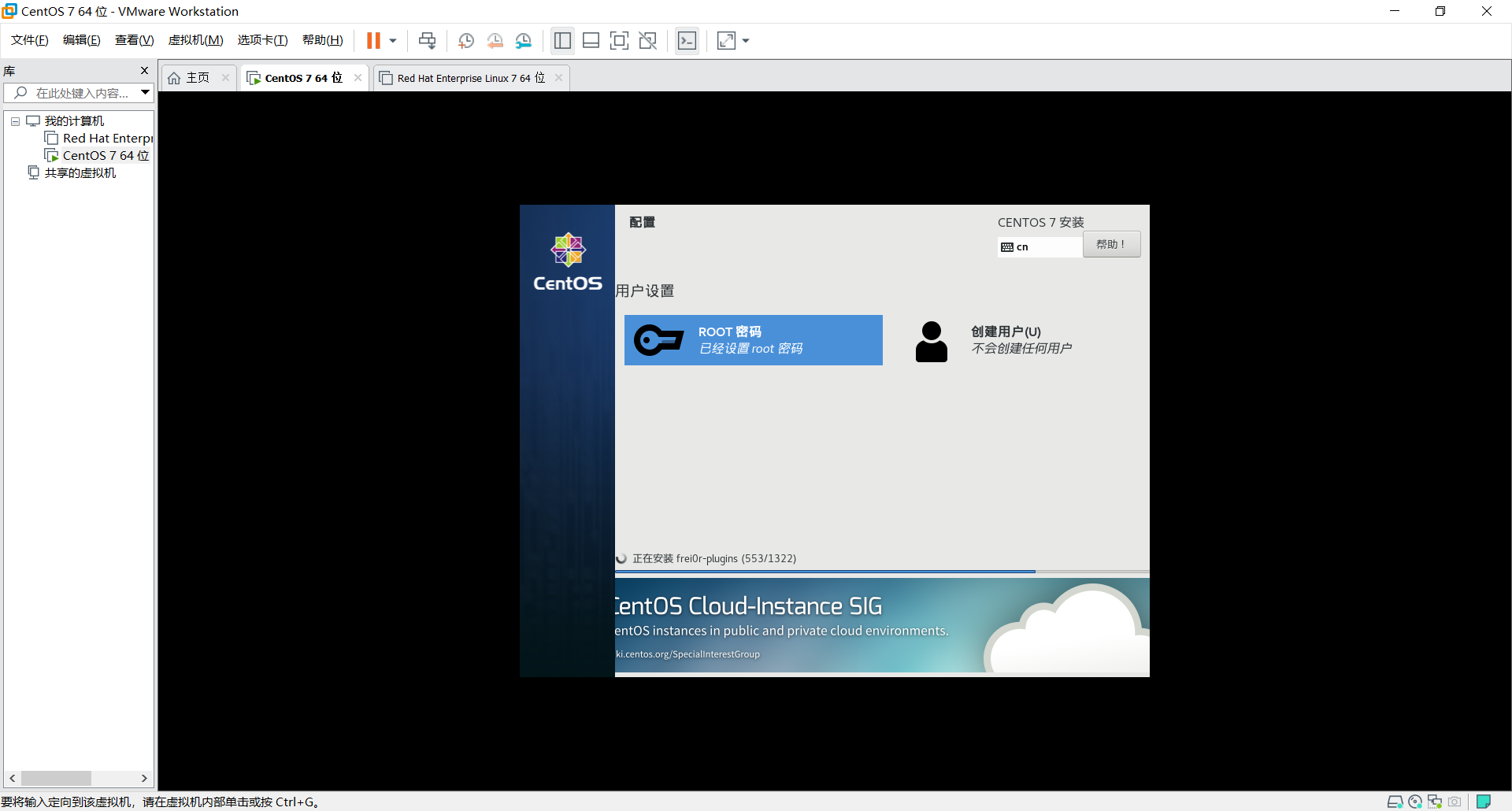Select 共享的虚拟机 in library tree
The width and height of the screenshot is (1512, 811).
tap(72, 173)
